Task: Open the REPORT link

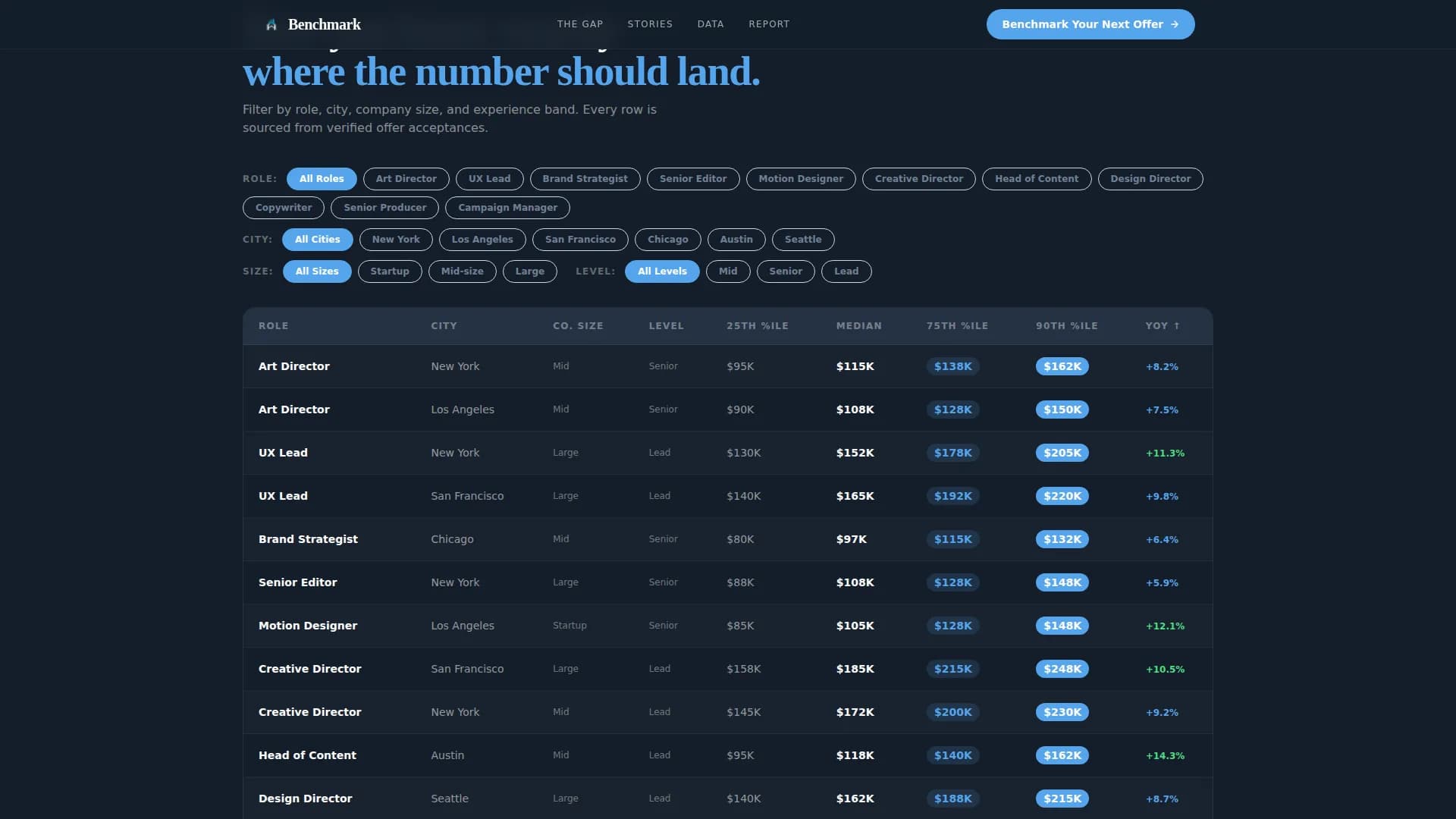Action: [x=769, y=24]
